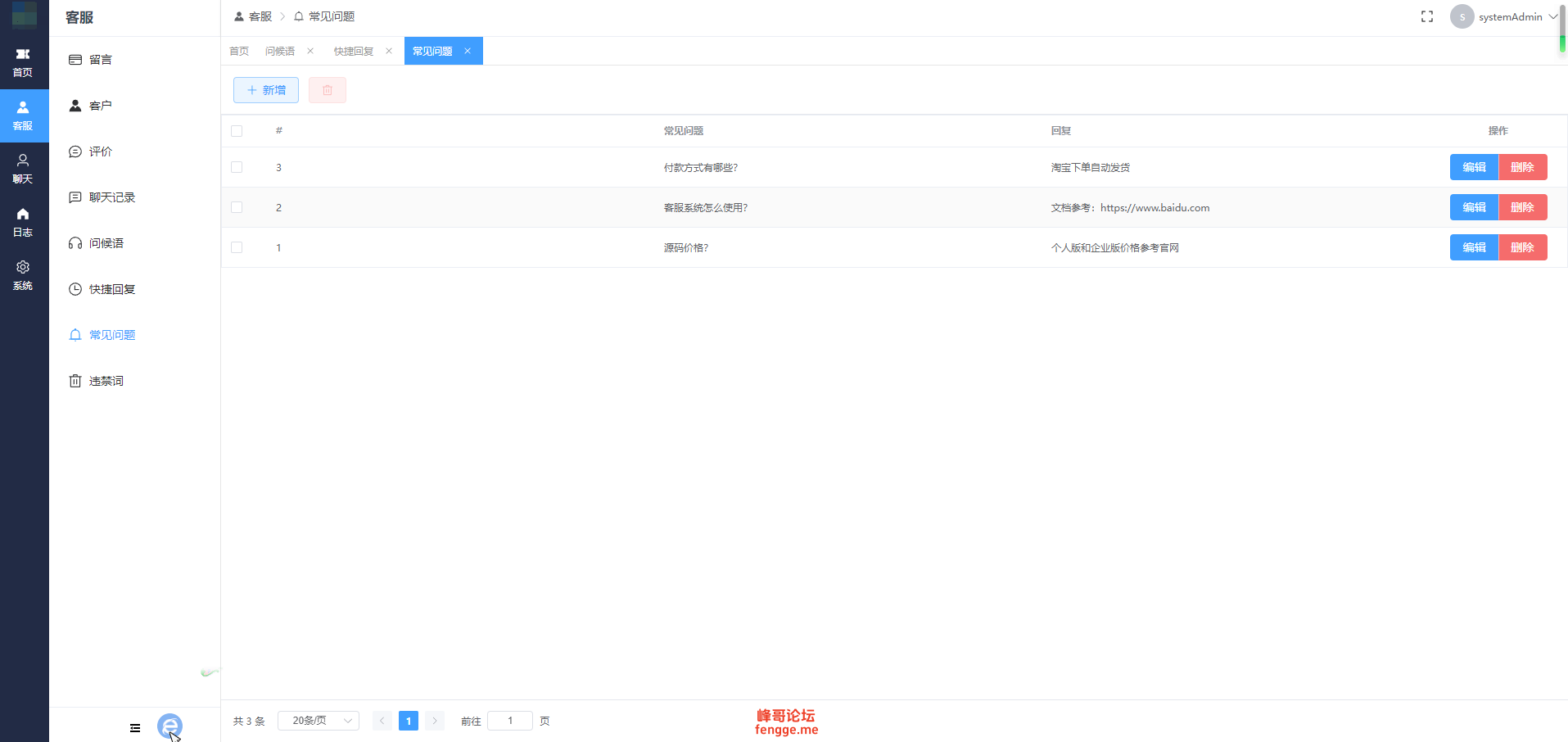The image size is (1568, 742).
Task: Switch to the 快捷回复 page tab
Action: [354, 51]
